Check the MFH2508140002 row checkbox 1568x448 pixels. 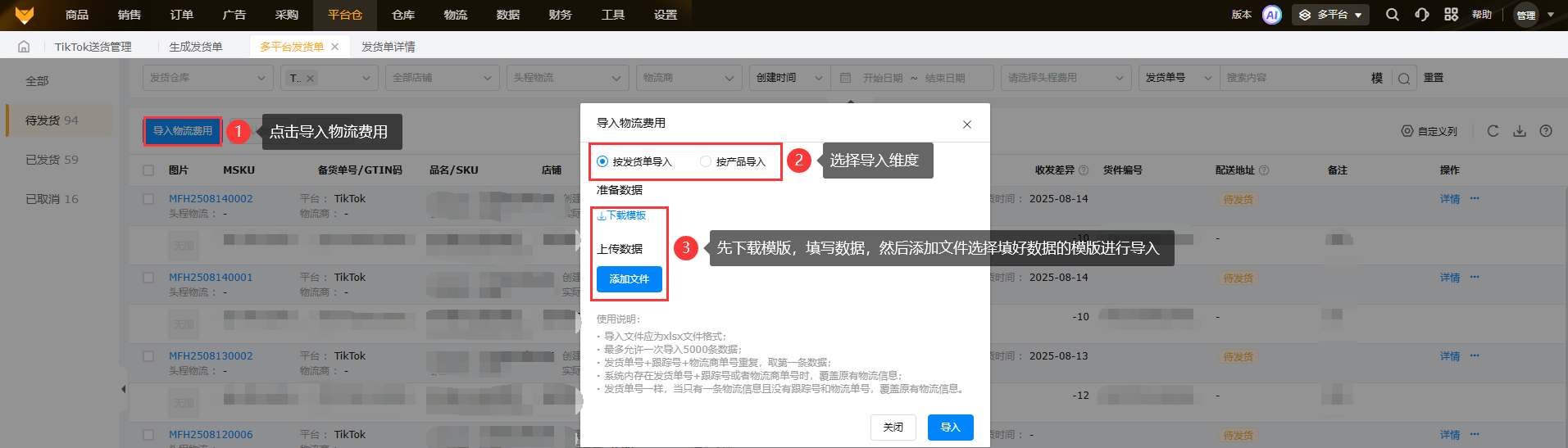148,199
